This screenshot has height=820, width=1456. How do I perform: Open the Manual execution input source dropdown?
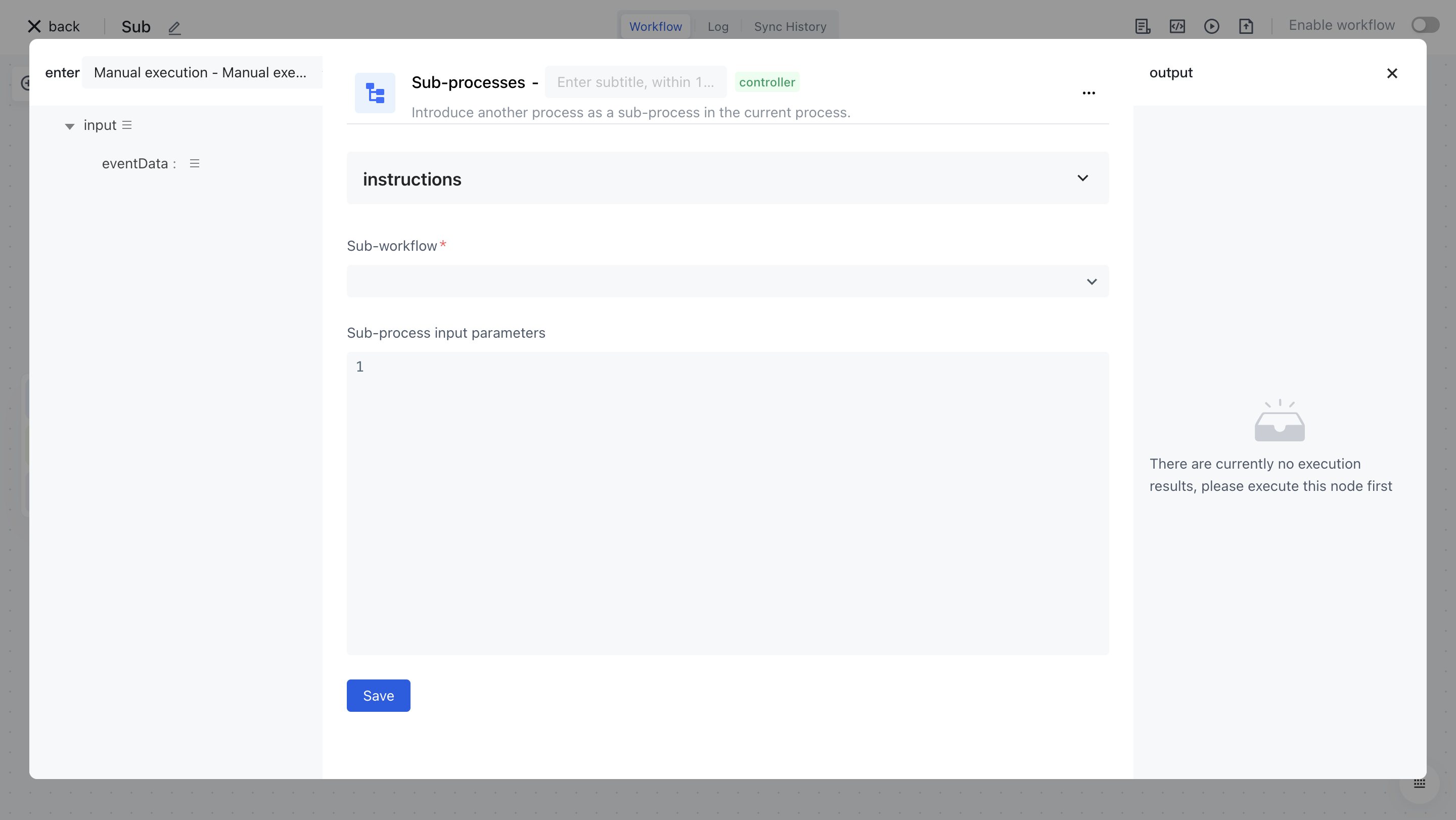pos(201,73)
